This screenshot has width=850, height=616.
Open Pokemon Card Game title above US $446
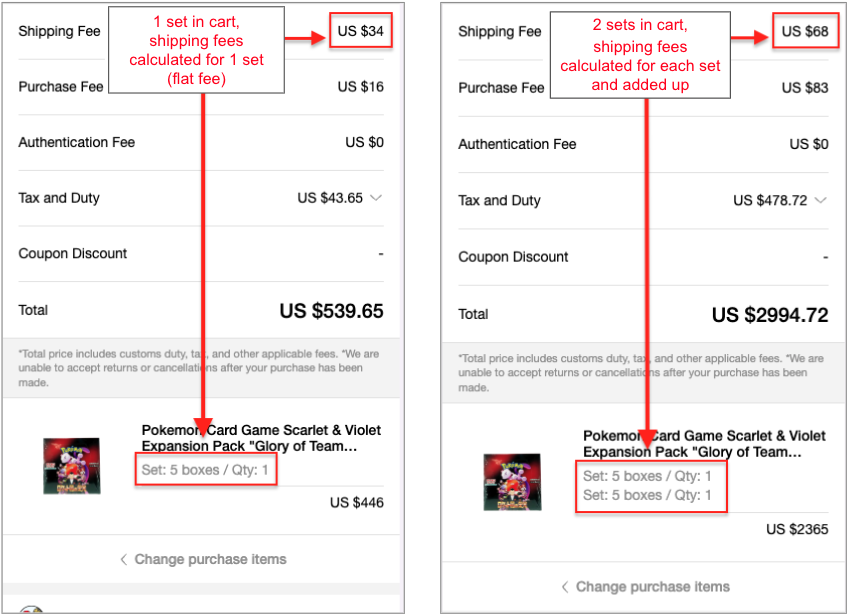click(261, 438)
